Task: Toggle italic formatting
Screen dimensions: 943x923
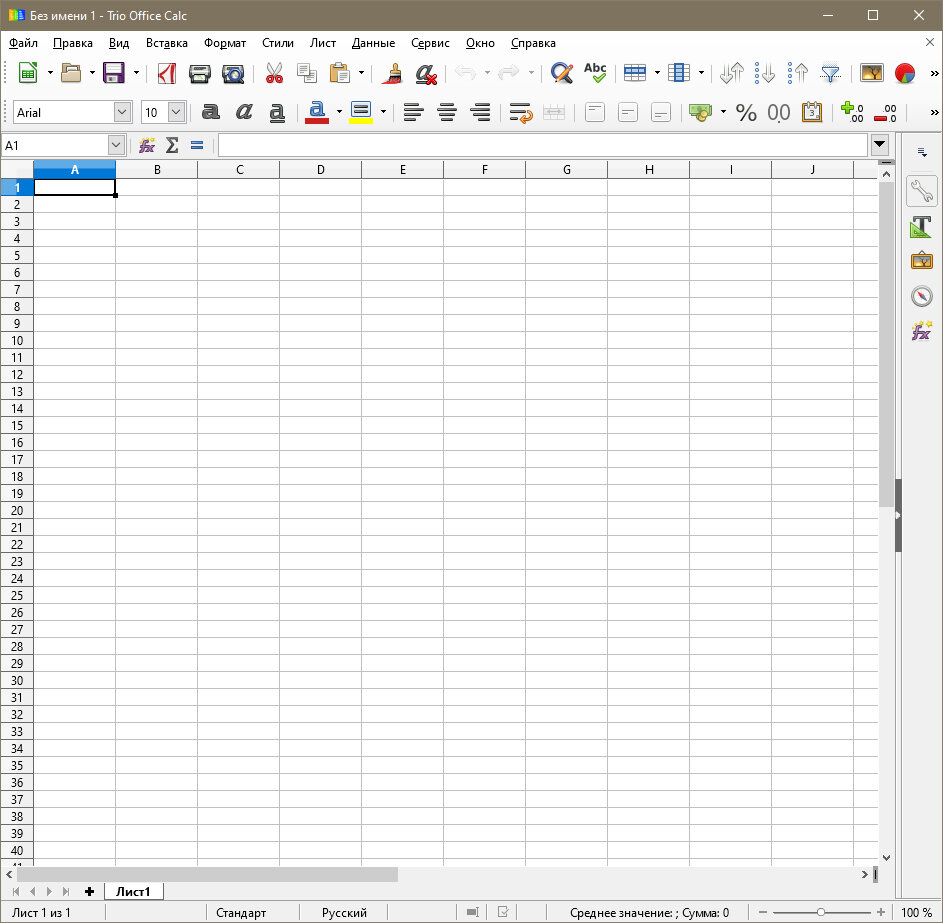Action: click(243, 112)
